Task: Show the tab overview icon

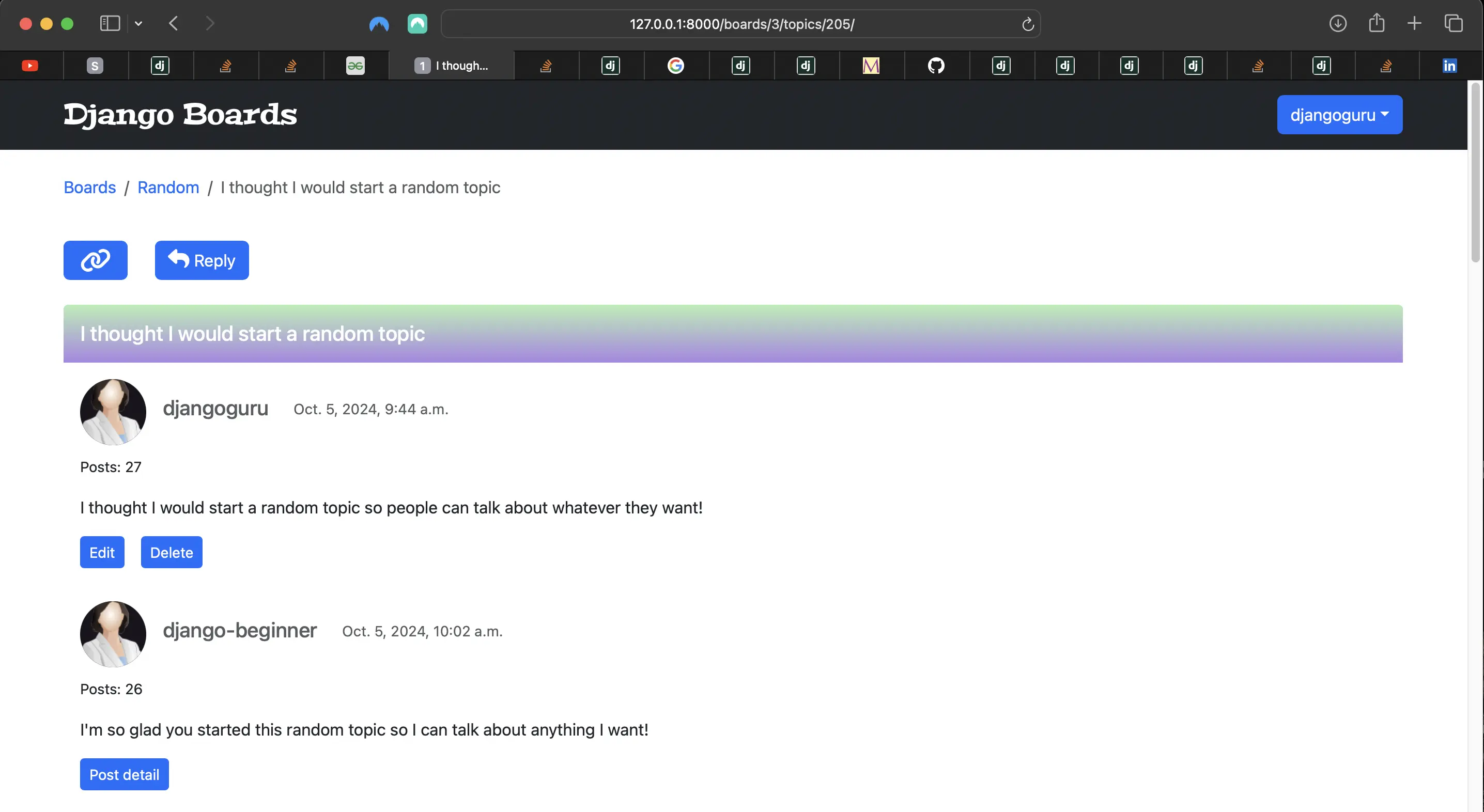Action: [1454, 24]
